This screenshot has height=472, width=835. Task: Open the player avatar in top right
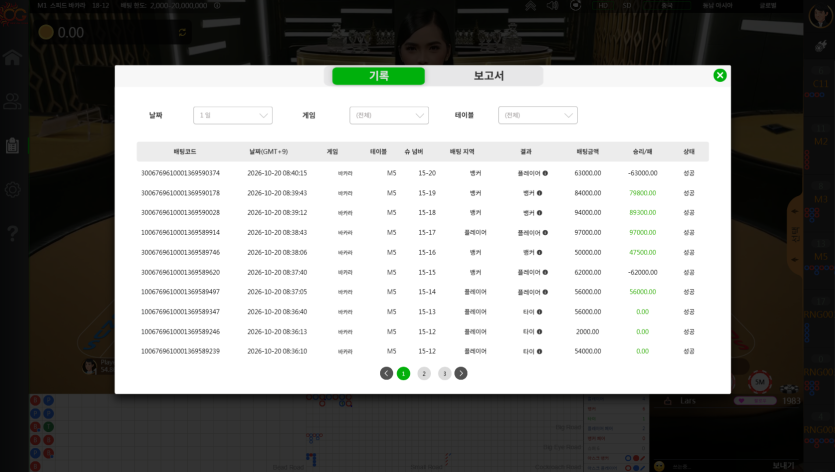(820, 16)
